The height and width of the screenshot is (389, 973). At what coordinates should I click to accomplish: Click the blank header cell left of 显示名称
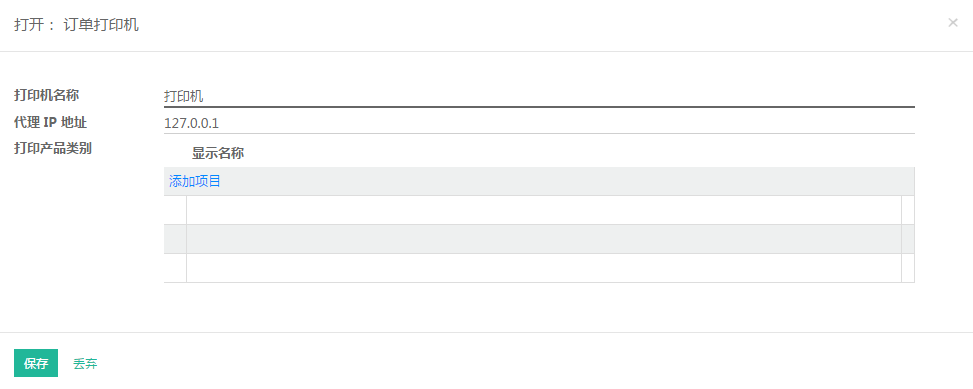[x=175, y=154]
